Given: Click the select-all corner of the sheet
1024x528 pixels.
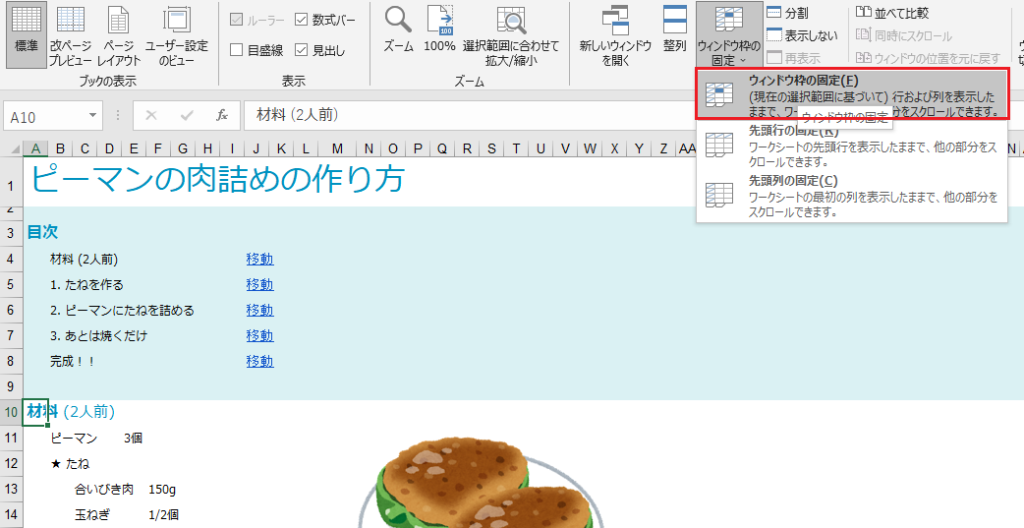Looking at the screenshot, I should tap(12, 148).
